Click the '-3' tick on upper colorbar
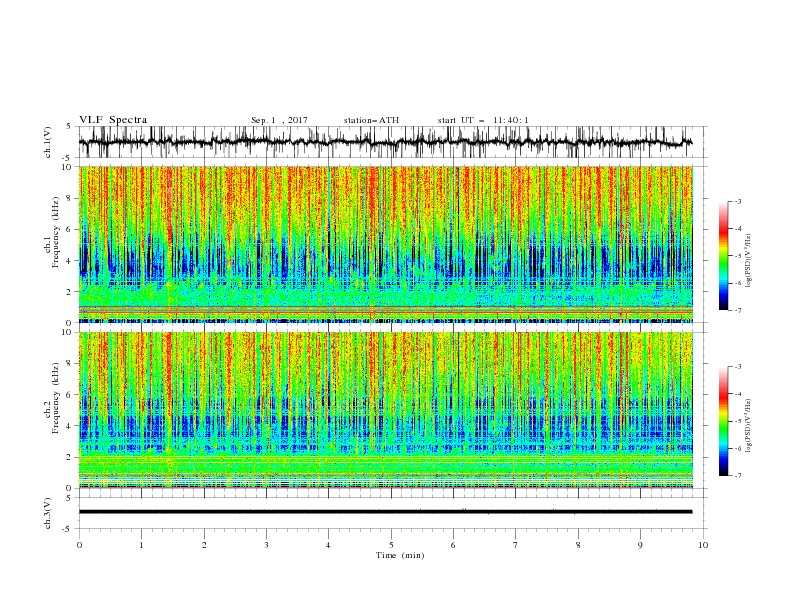 point(738,201)
